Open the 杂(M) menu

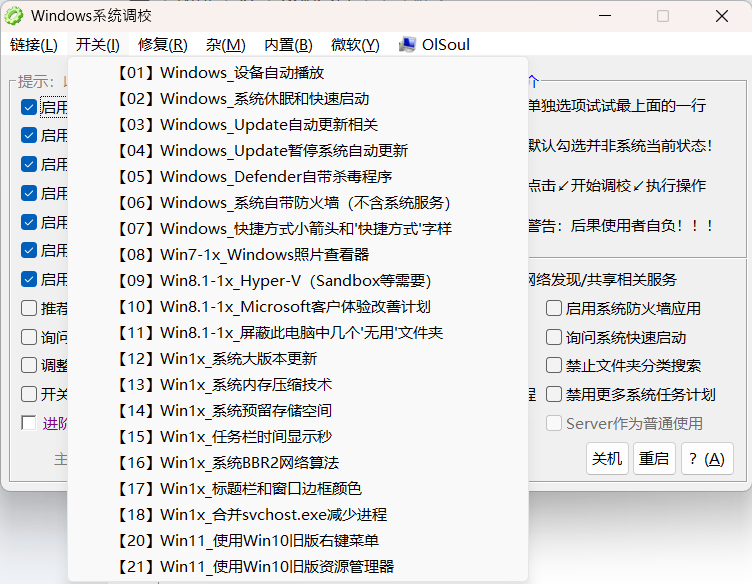[x=225, y=45]
